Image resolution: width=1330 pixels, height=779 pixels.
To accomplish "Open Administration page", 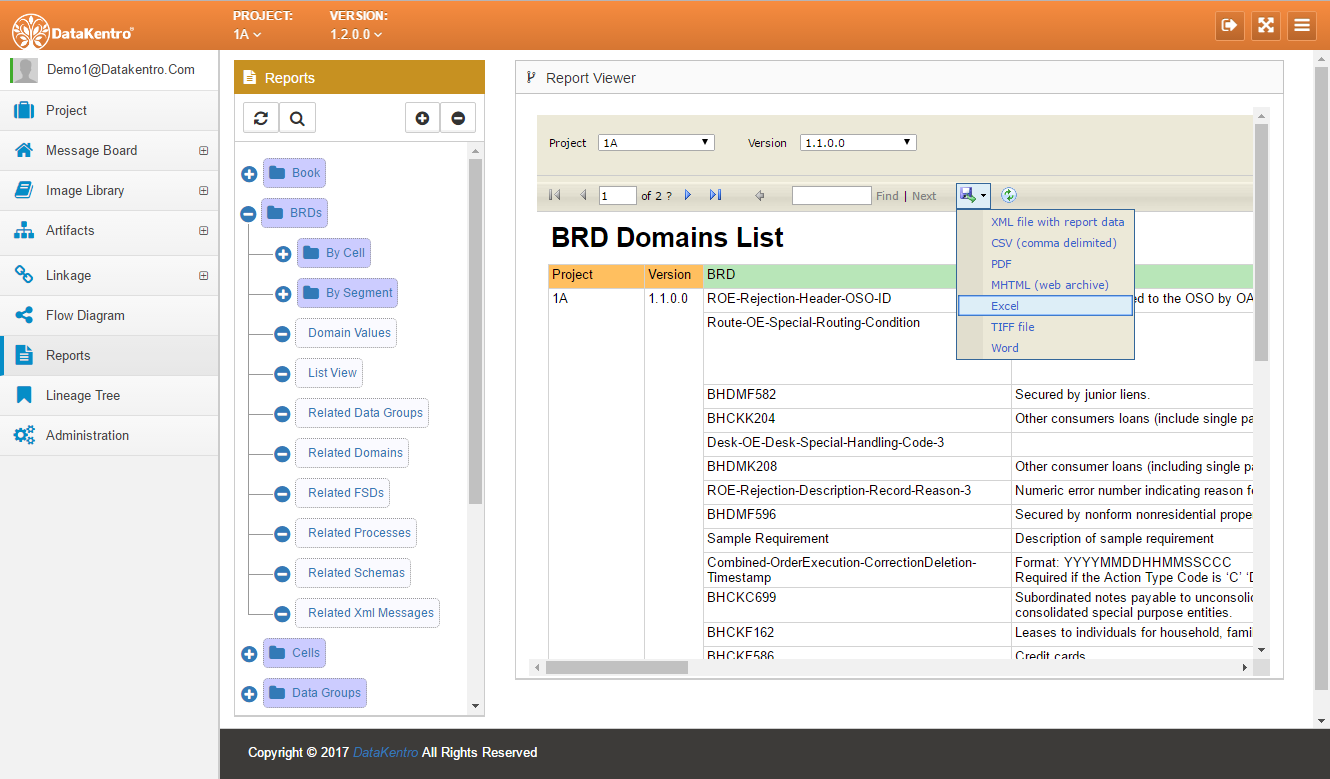I will click(109, 435).
